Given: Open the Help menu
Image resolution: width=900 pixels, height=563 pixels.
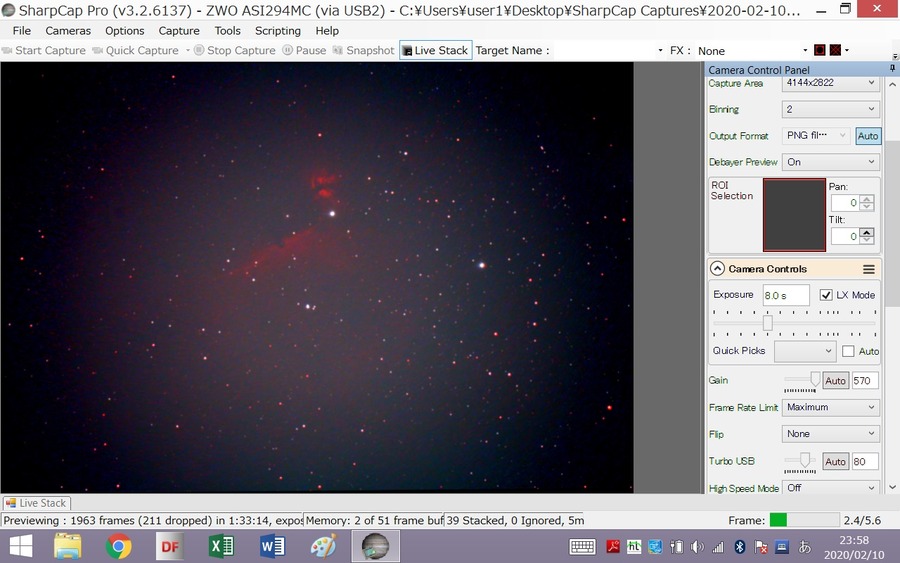Looking at the screenshot, I should [327, 30].
